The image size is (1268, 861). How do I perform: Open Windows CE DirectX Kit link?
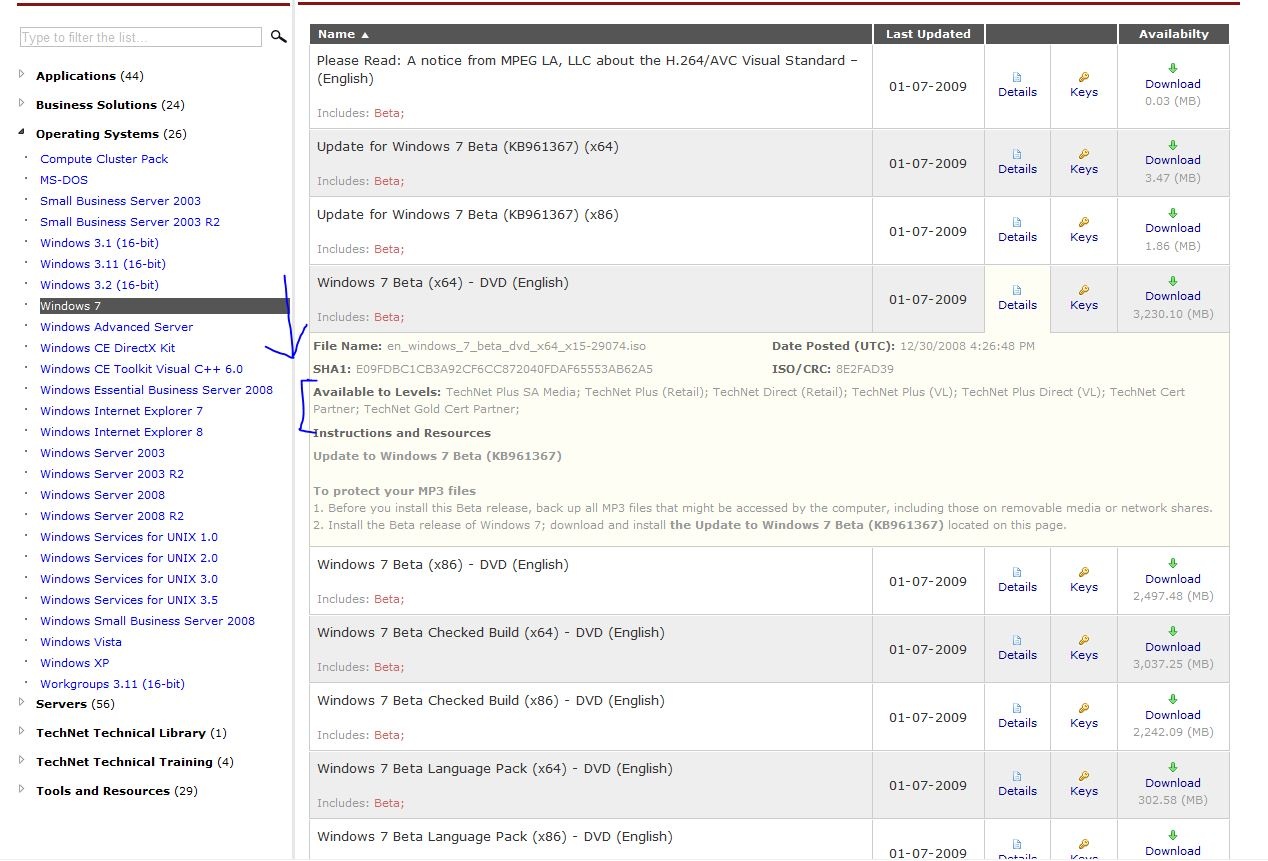(x=107, y=348)
